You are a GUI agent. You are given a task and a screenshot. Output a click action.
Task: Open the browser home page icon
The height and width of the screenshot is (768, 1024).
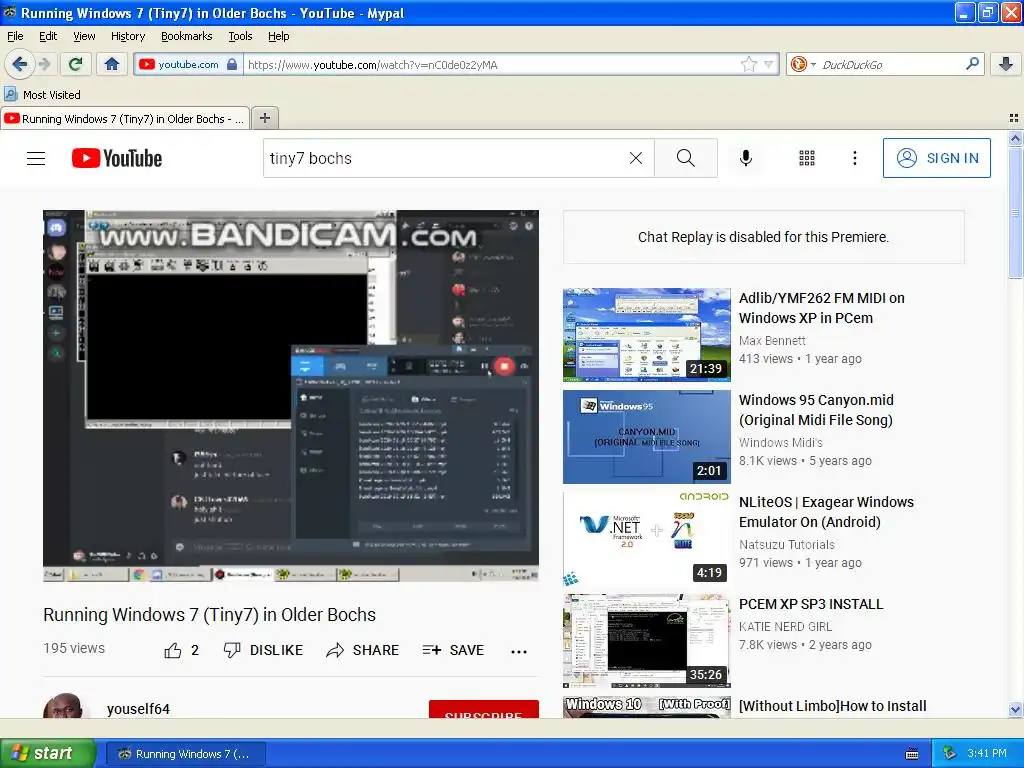point(112,64)
